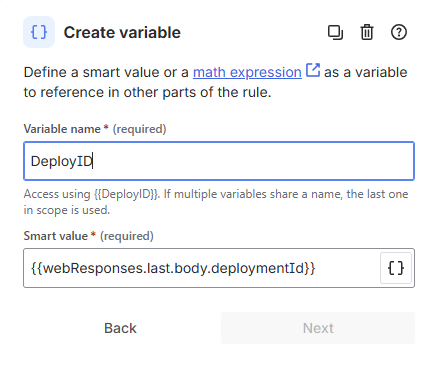Click the Back button
The height and width of the screenshot is (365, 434).
(x=120, y=328)
